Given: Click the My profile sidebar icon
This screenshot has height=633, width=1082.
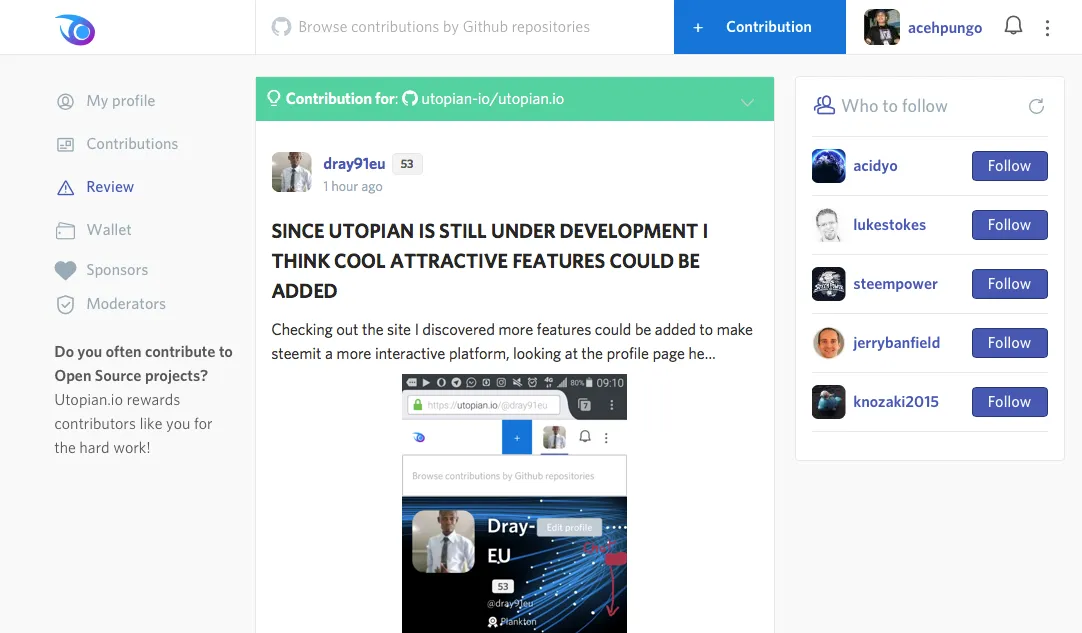Looking at the screenshot, I should pyautogui.click(x=65, y=101).
